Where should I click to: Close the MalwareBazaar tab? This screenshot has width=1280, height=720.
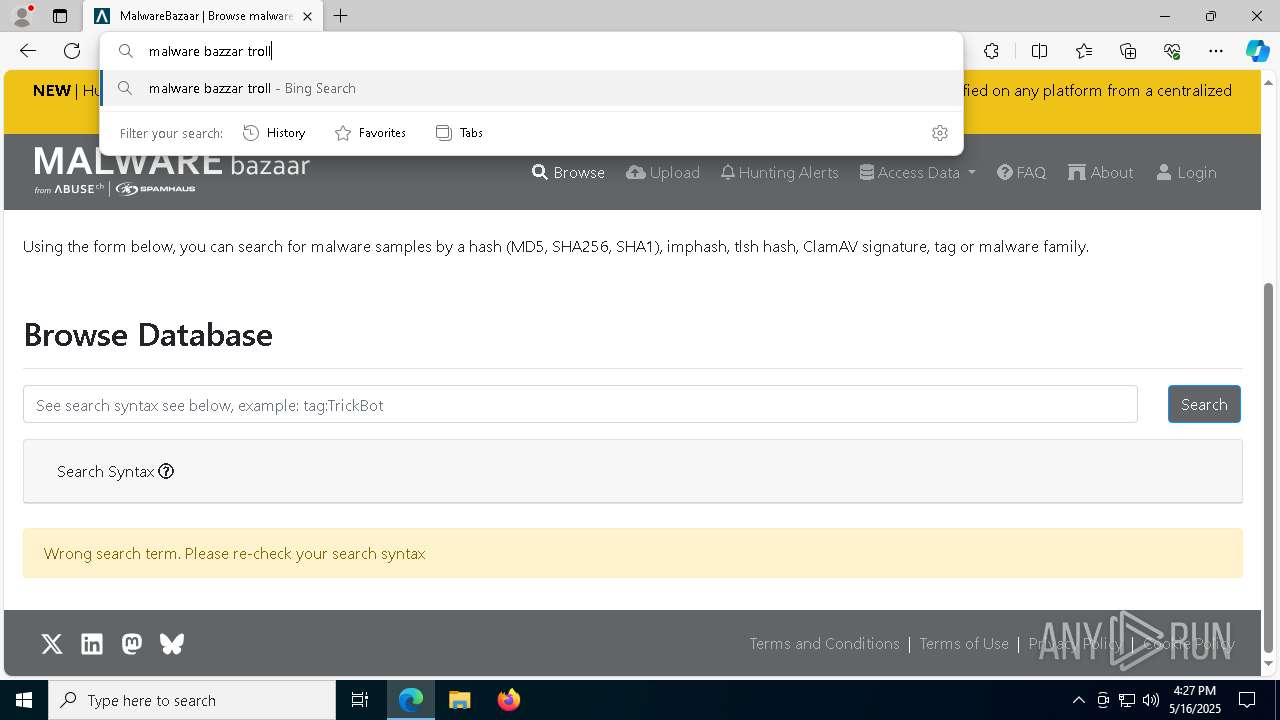click(307, 16)
